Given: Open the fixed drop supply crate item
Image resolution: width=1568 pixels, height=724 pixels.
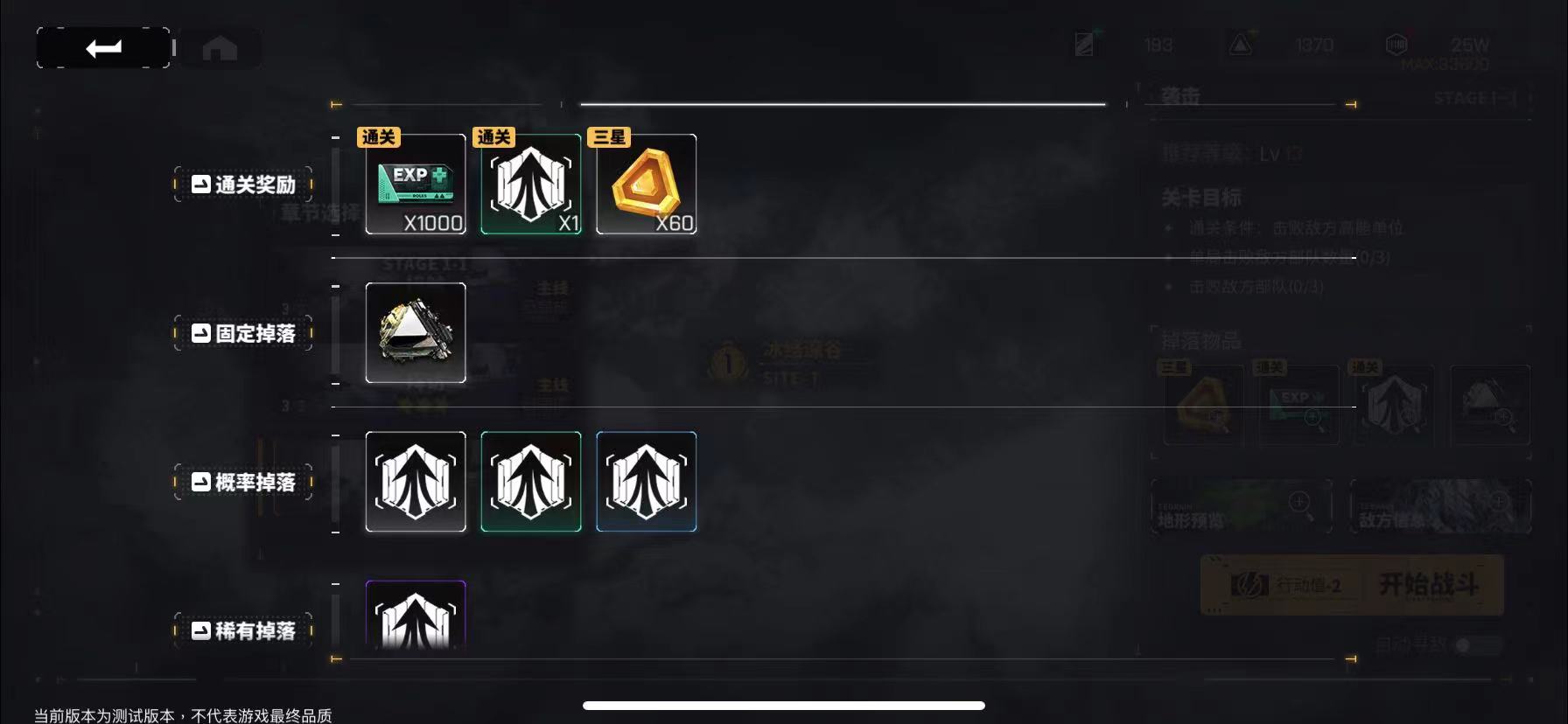Looking at the screenshot, I should pos(416,333).
